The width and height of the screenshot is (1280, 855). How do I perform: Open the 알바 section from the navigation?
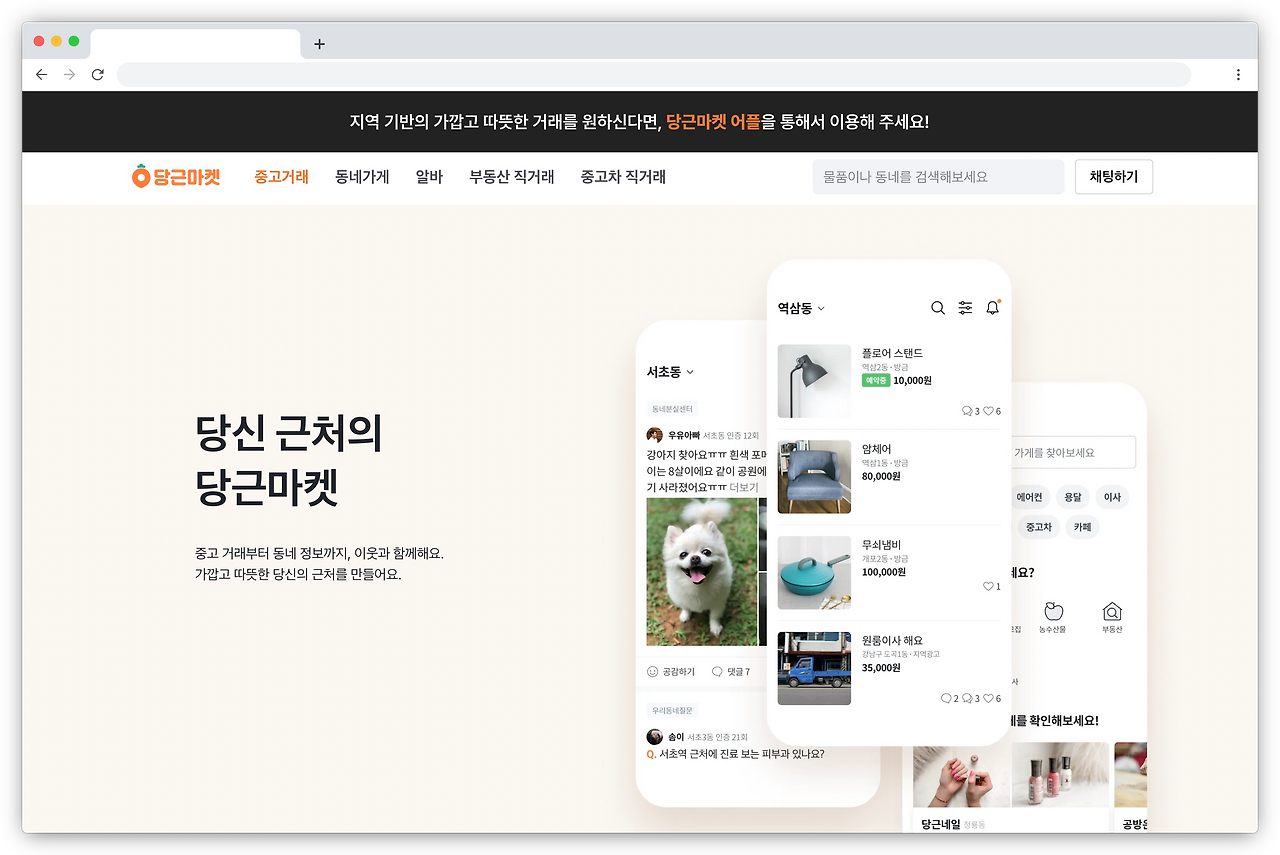429,176
